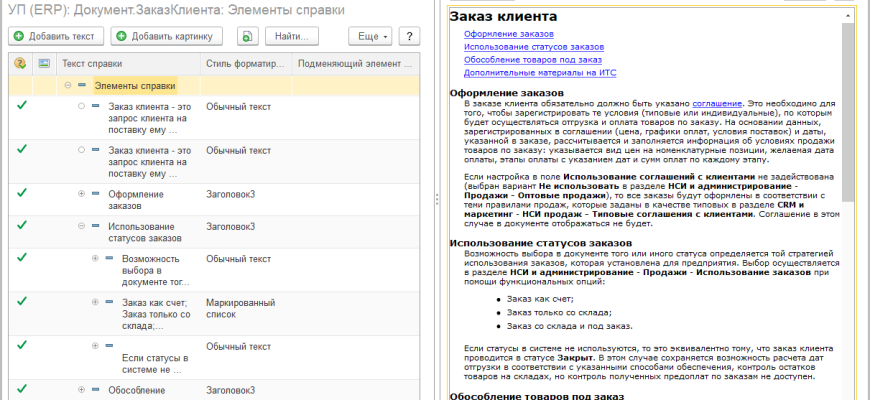Toggle green checkmark in 'Маркированный список' row
The height and width of the screenshot is (400, 870).
21,300
